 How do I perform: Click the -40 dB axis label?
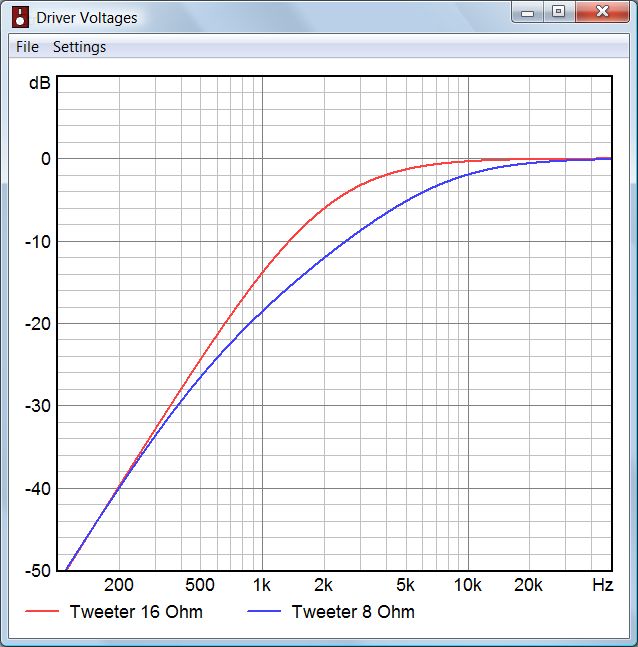coord(38,489)
